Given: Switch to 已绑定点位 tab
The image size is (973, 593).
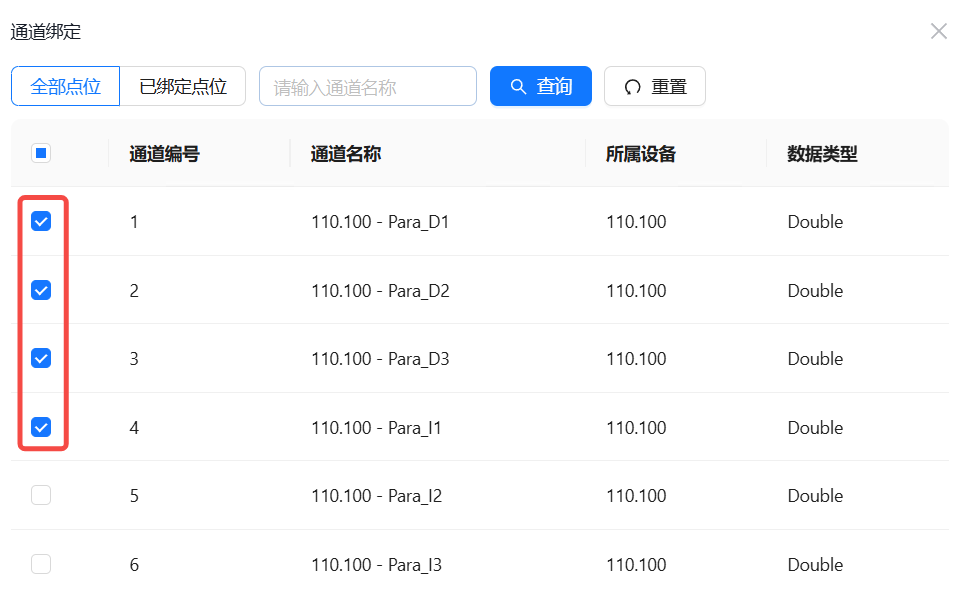Looking at the screenshot, I should pos(182,86).
